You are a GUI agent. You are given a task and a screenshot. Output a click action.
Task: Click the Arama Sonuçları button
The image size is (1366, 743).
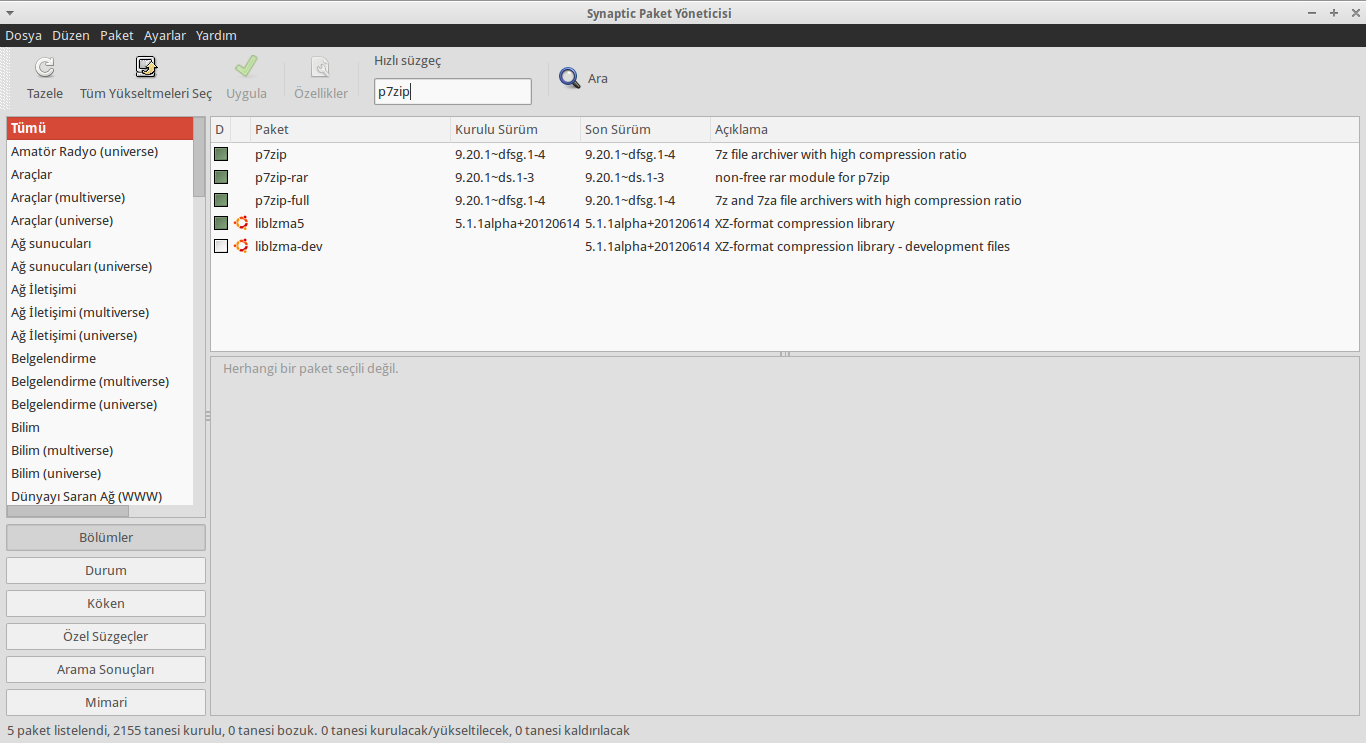click(x=106, y=670)
